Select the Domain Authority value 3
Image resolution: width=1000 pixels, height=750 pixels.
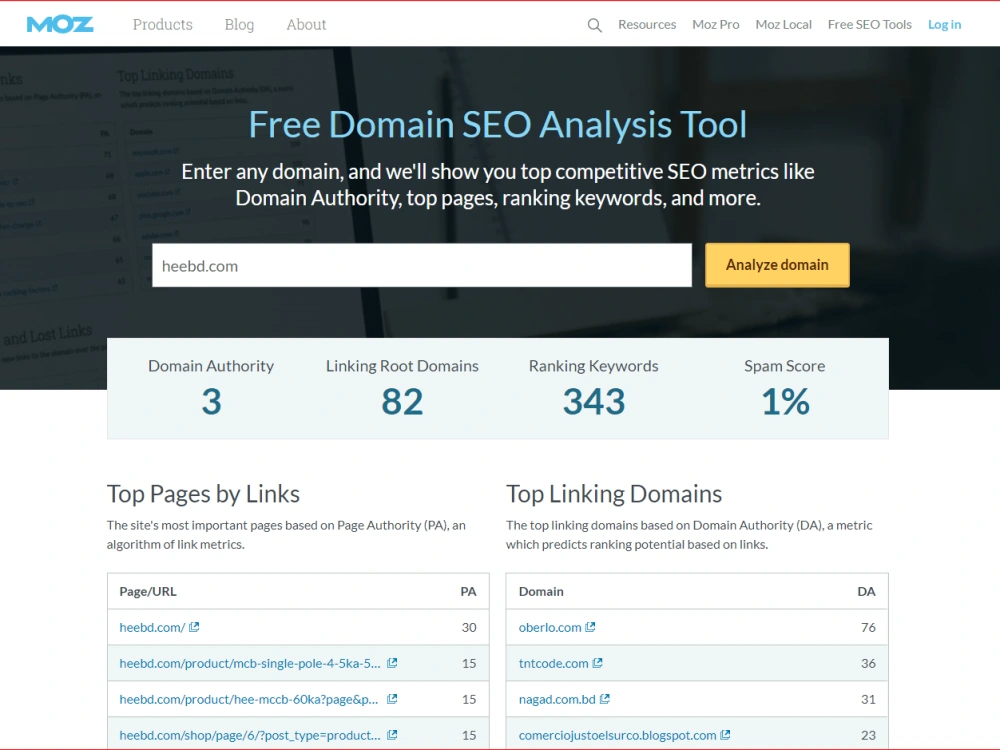tap(211, 402)
